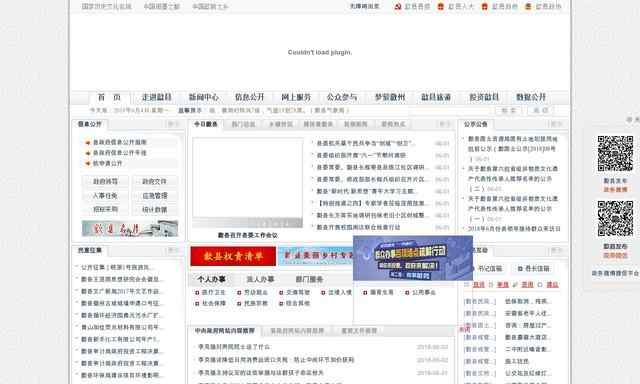The image size is (640, 384).
Task: Click the red square icon beside 医疗卫生
Action: coord(197,293)
